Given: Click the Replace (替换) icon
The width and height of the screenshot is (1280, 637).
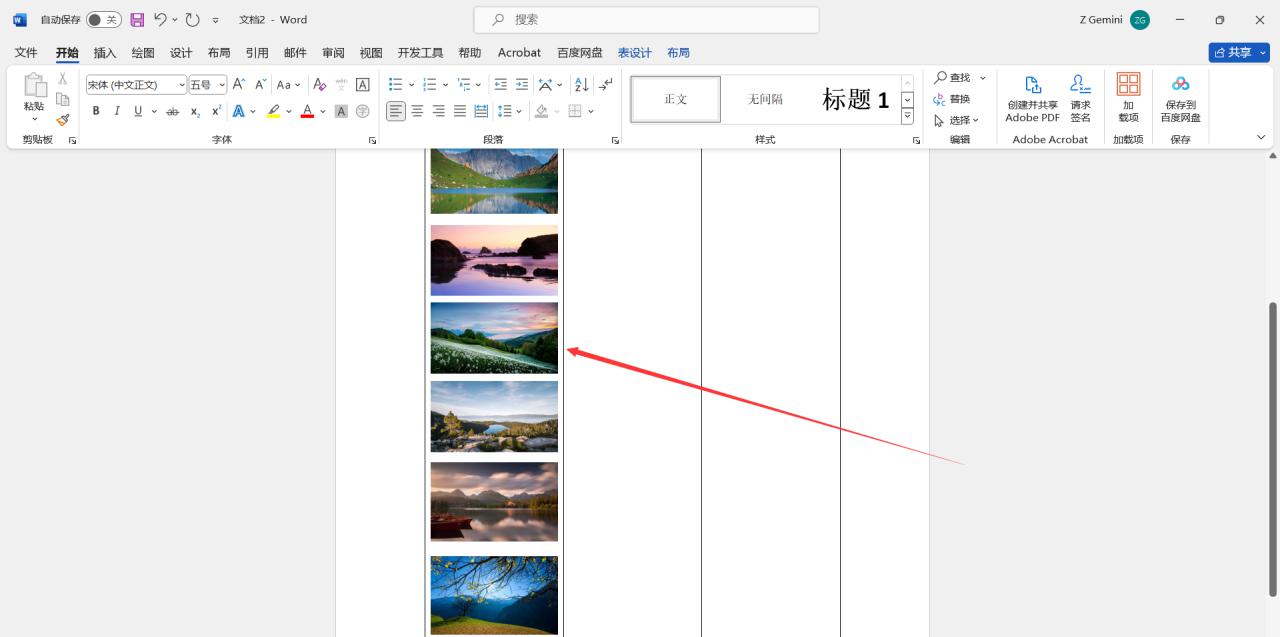Looking at the screenshot, I should tap(952, 99).
